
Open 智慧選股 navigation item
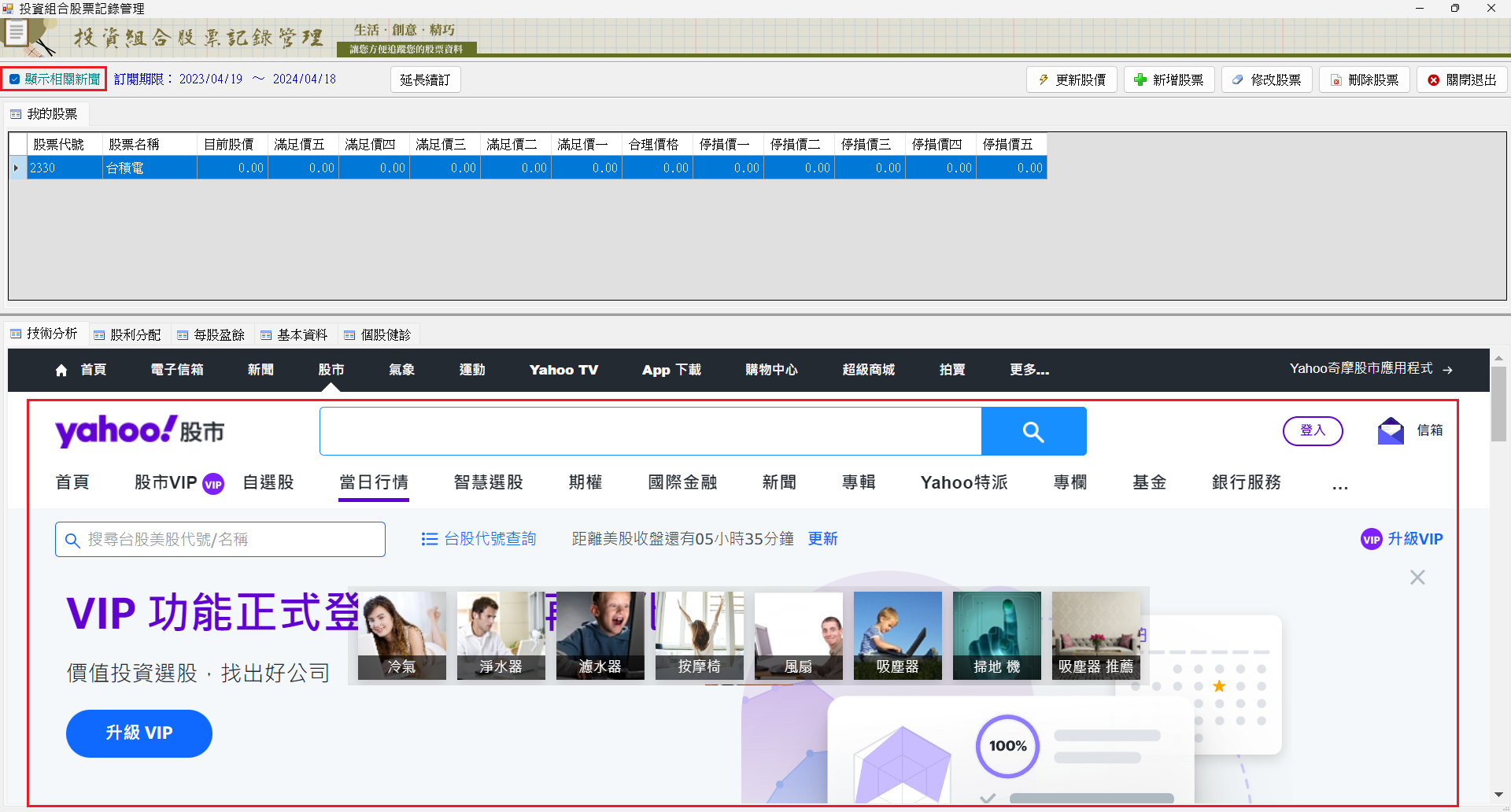coord(489,482)
